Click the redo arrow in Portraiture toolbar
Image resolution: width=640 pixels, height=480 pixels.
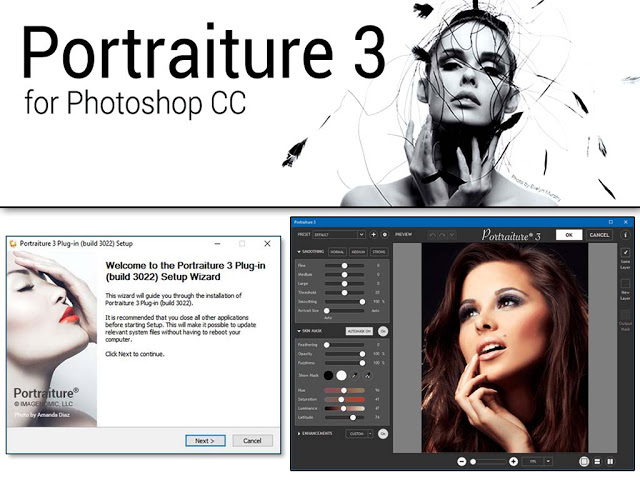click(x=442, y=235)
